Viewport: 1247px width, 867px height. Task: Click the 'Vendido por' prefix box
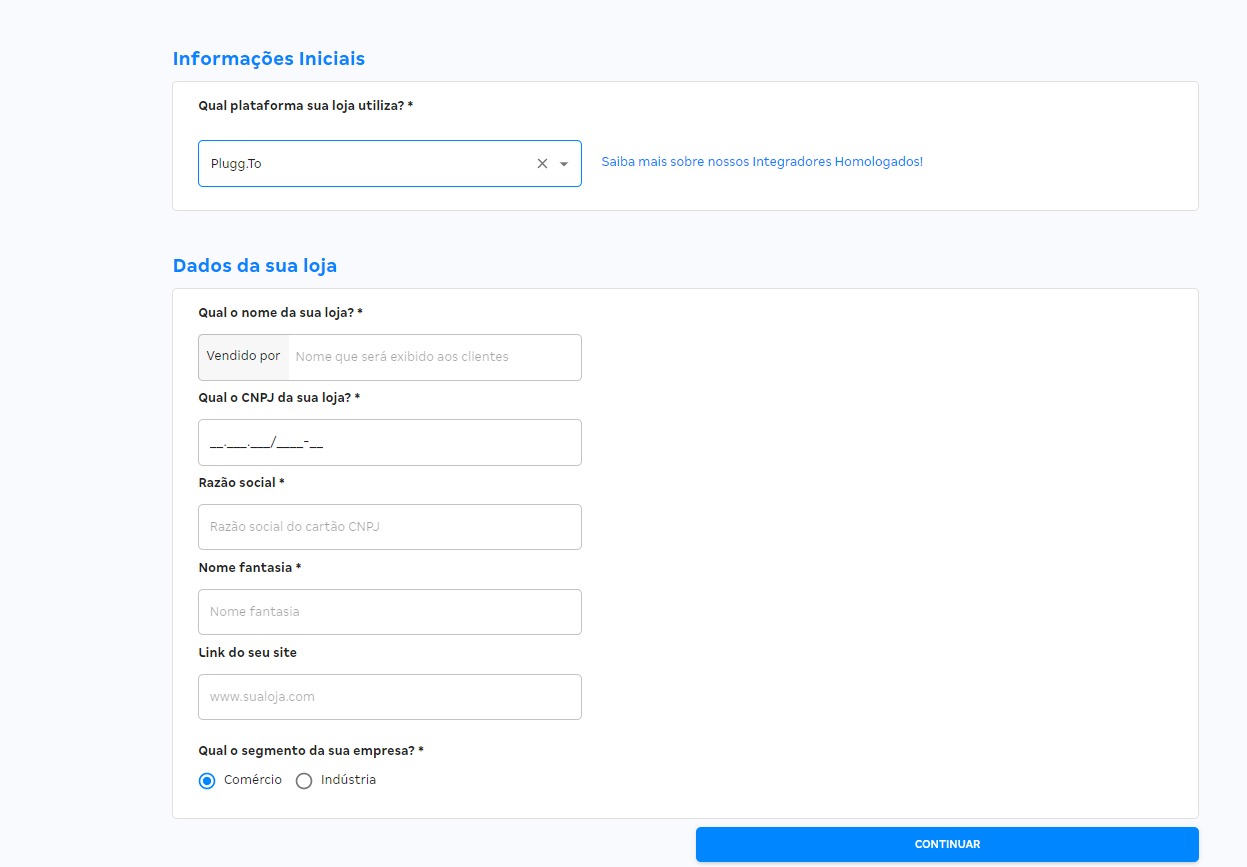(x=243, y=357)
